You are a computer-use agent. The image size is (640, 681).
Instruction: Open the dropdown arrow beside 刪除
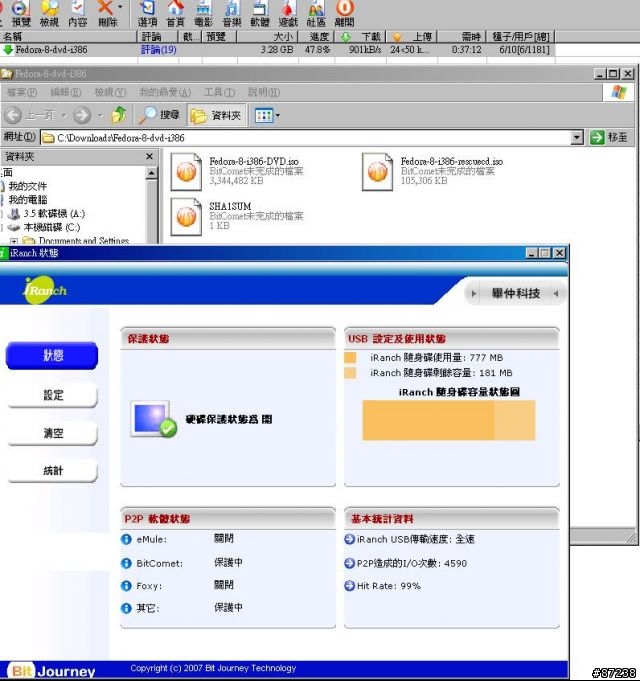[120, 7]
